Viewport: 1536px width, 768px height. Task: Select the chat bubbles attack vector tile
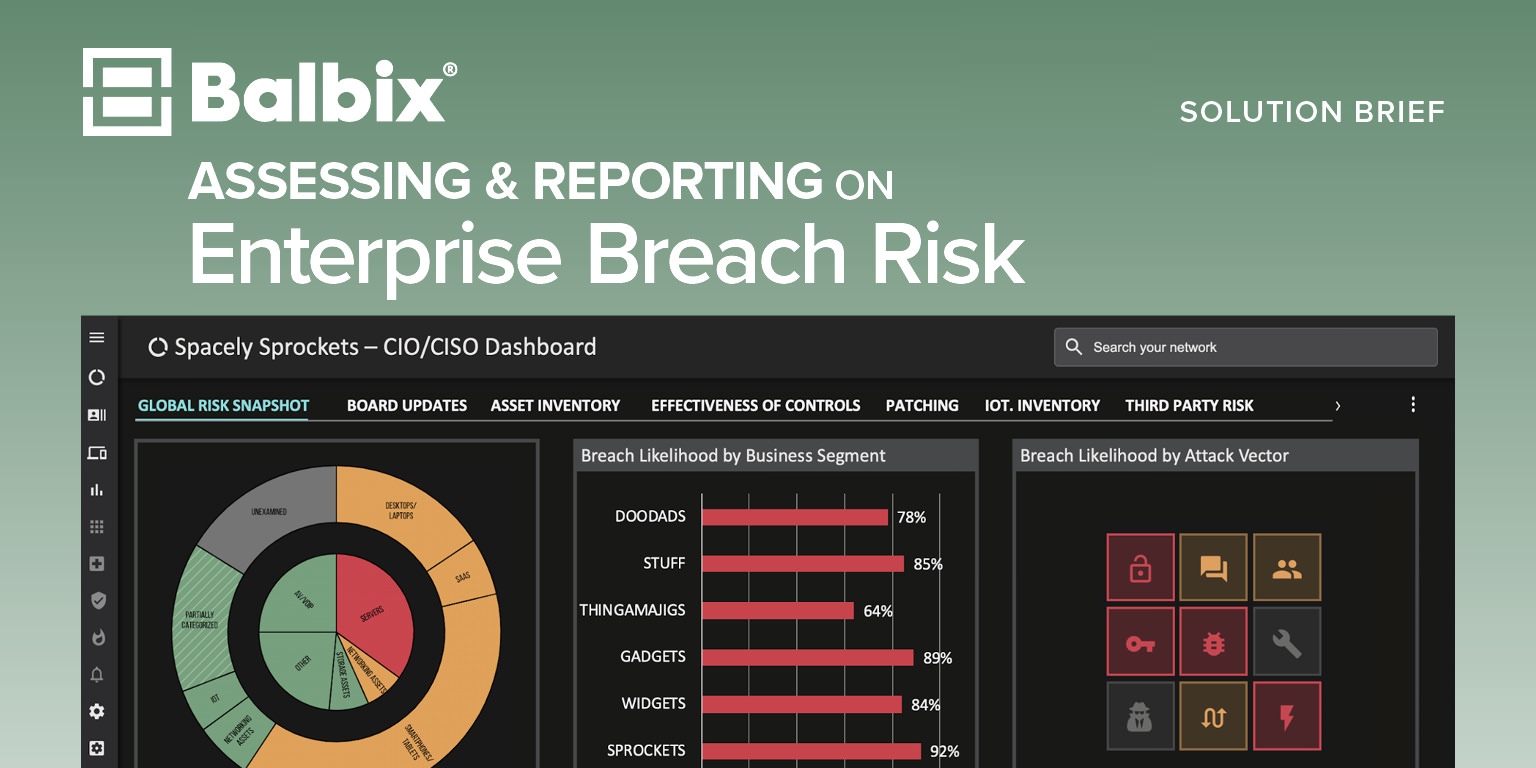tap(1214, 568)
